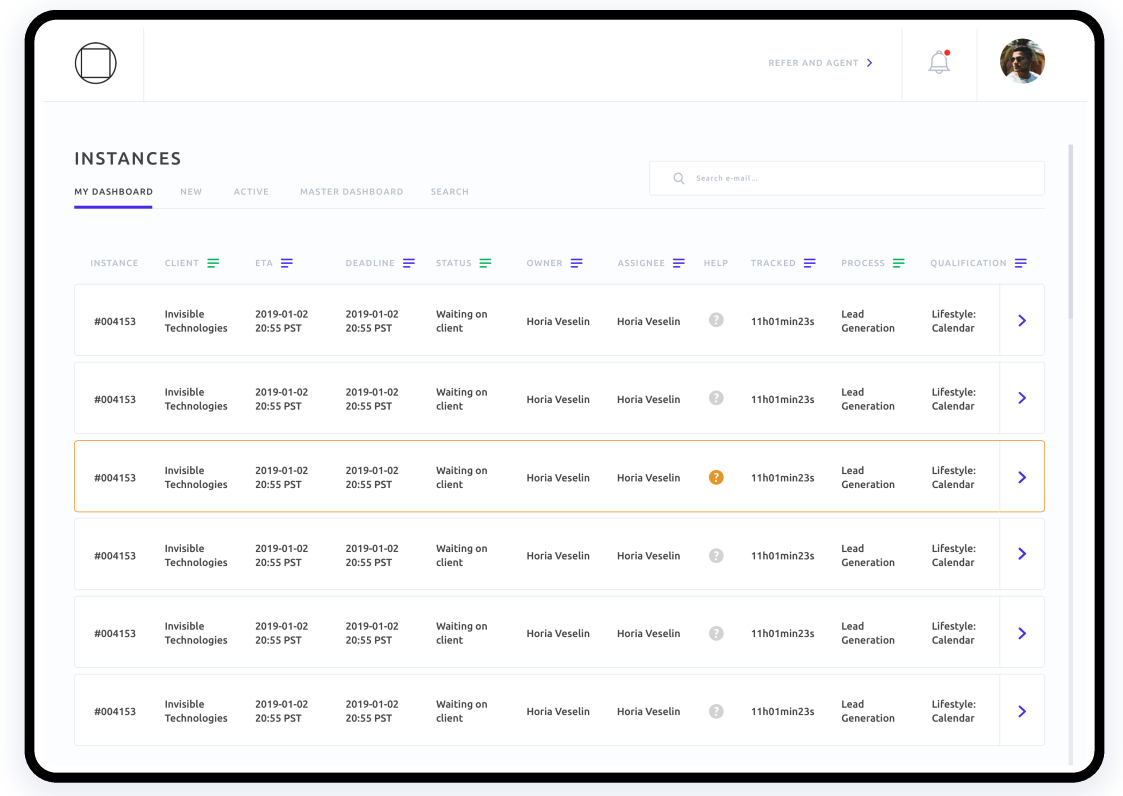Click the gray help circle on the first row
Viewport: 1123px width, 796px height.
tap(716, 320)
